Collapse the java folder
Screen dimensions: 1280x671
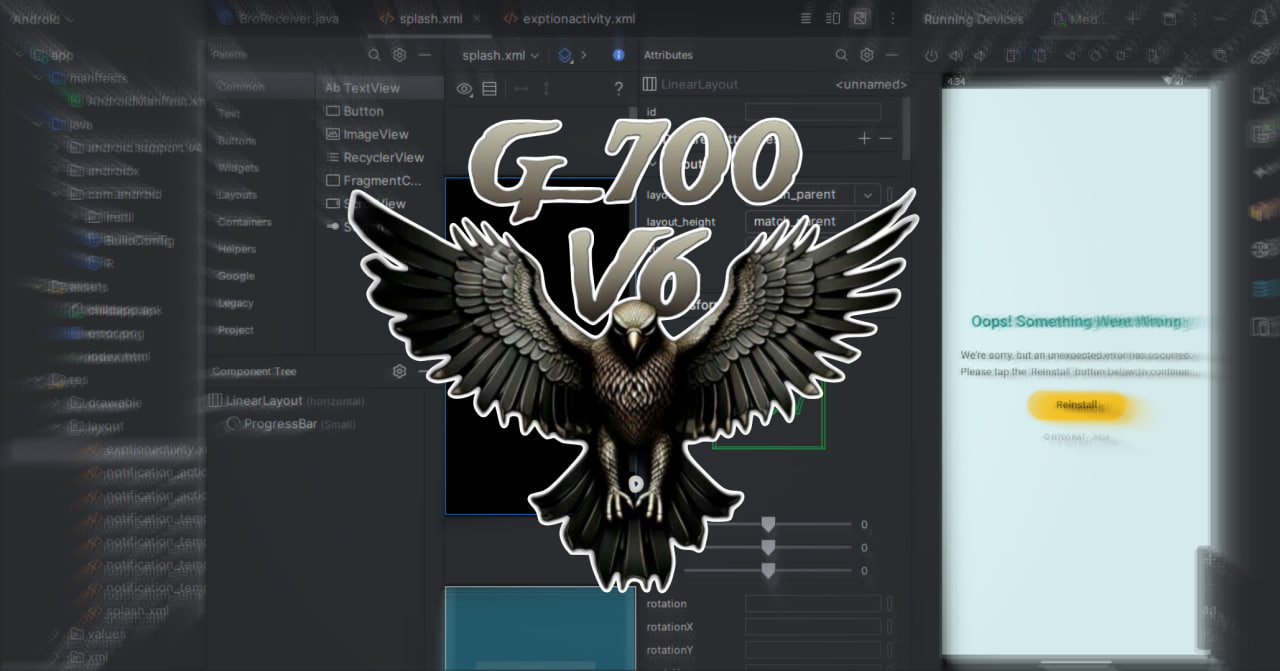38,125
